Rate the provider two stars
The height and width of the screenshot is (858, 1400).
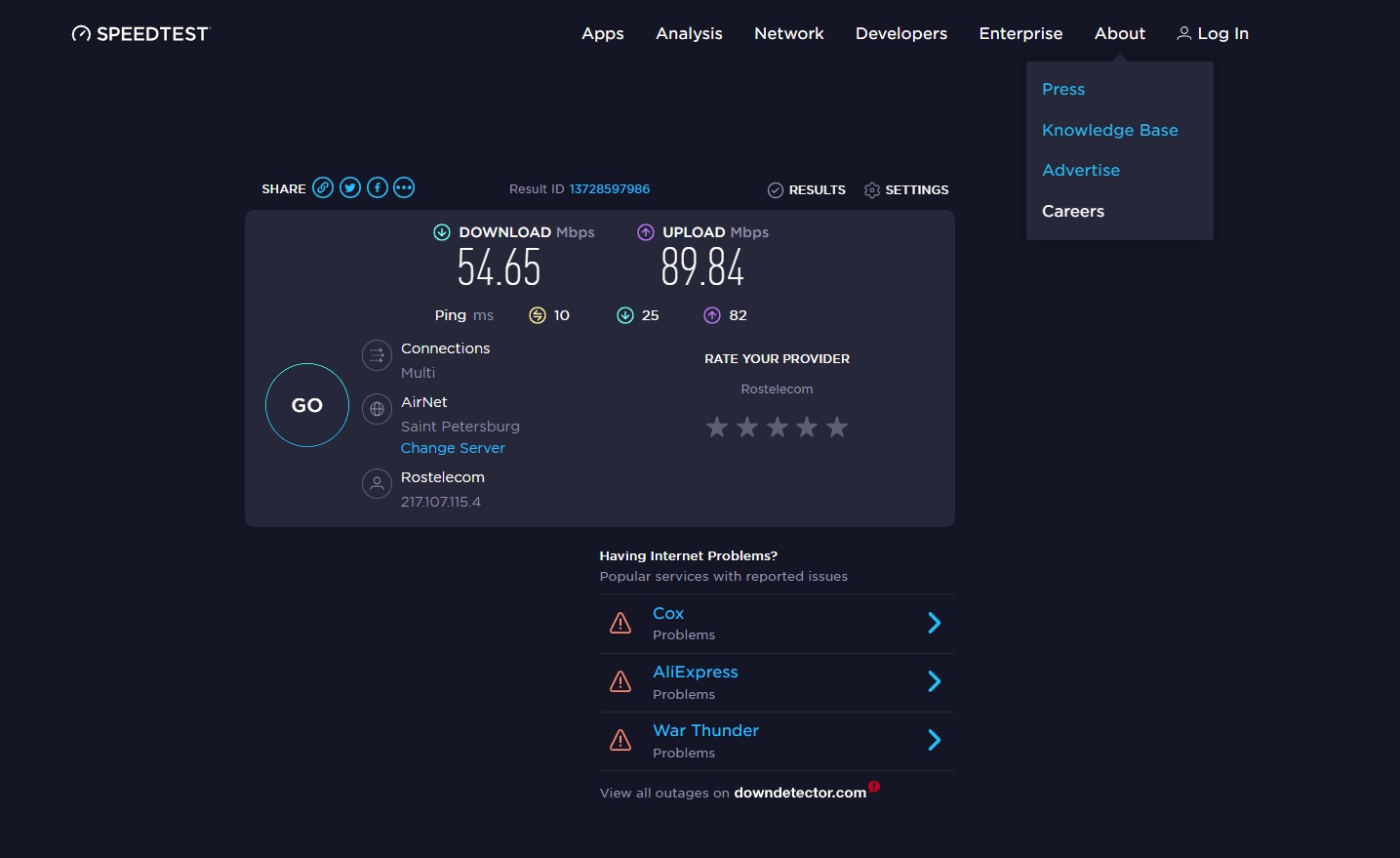(747, 427)
